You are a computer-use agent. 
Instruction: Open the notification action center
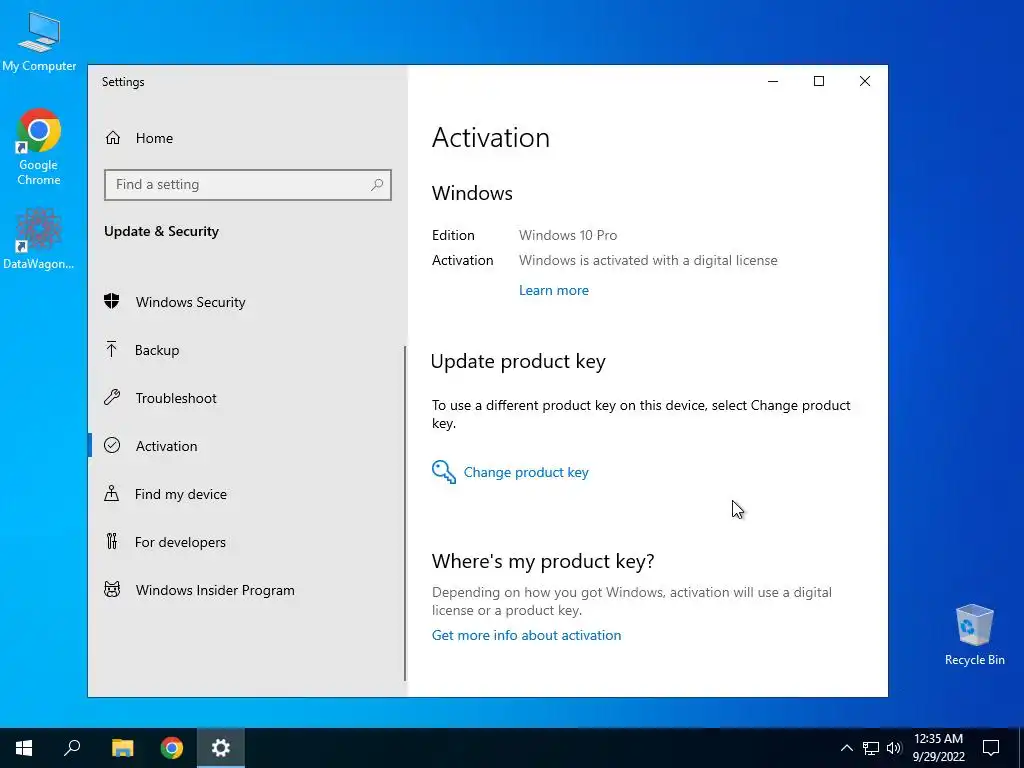(x=991, y=748)
